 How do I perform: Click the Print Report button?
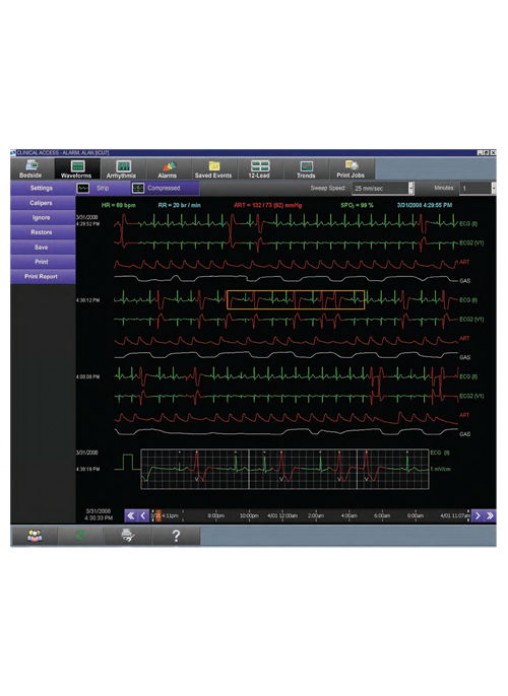(43, 277)
